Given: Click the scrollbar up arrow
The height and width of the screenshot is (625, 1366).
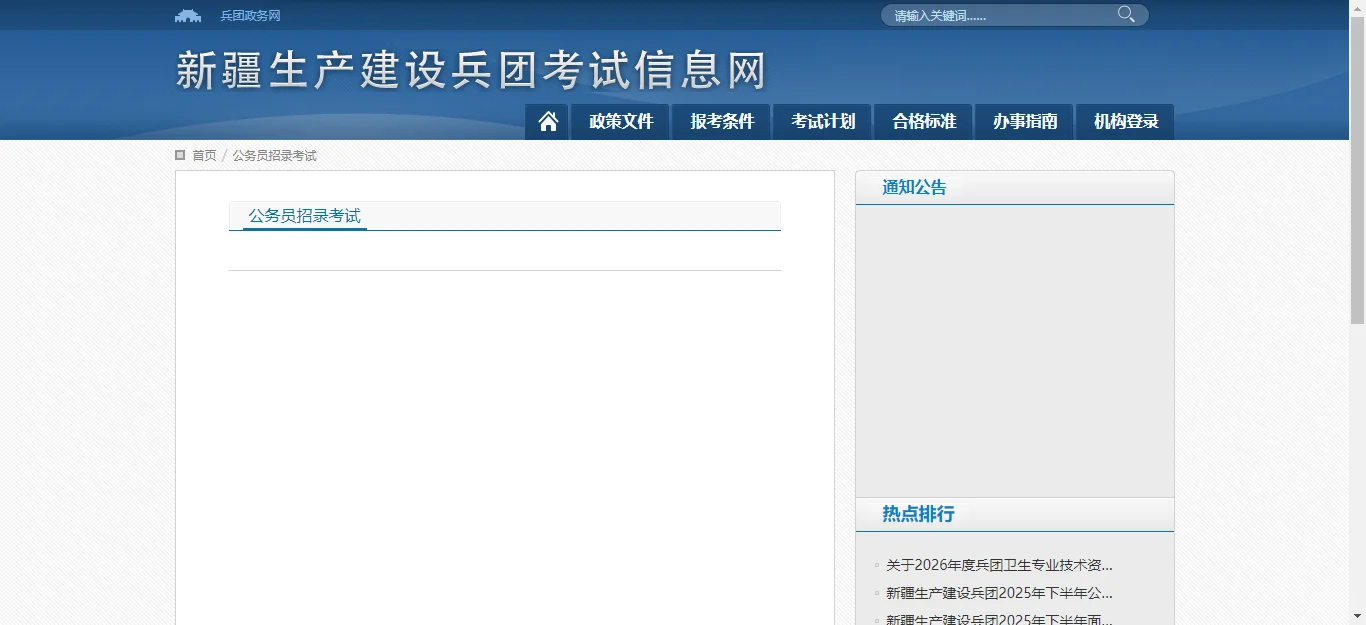Looking at the screenshot, I should click(1359, 7).
